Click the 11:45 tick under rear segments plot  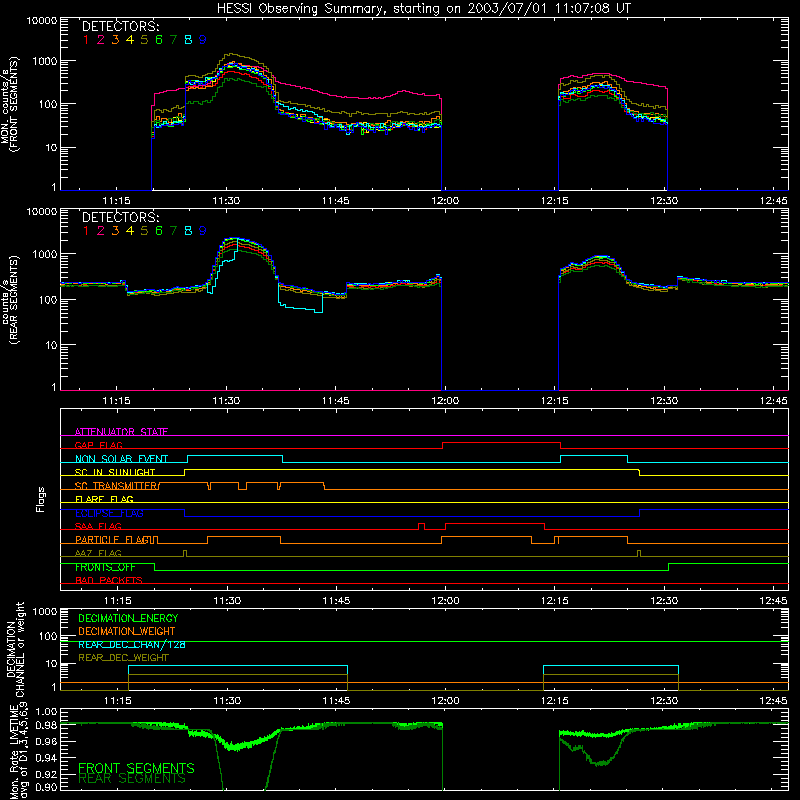[336, 401]
